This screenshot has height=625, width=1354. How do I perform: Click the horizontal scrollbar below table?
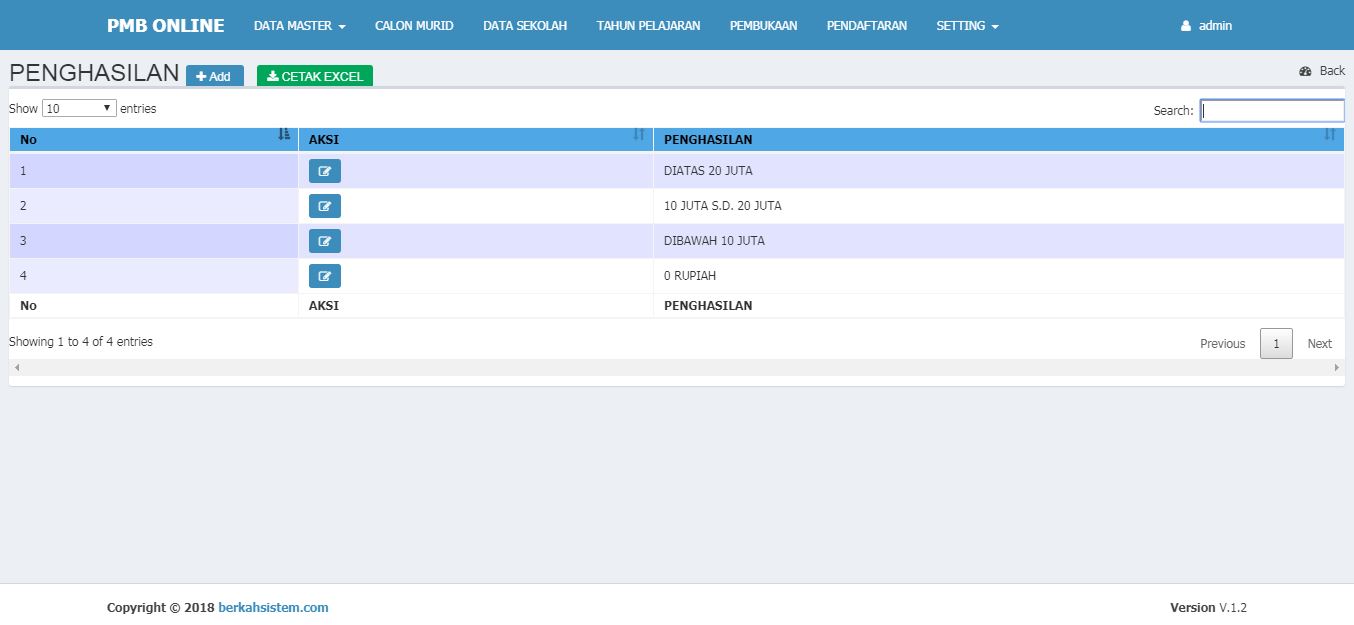click(x=676, y=368)
